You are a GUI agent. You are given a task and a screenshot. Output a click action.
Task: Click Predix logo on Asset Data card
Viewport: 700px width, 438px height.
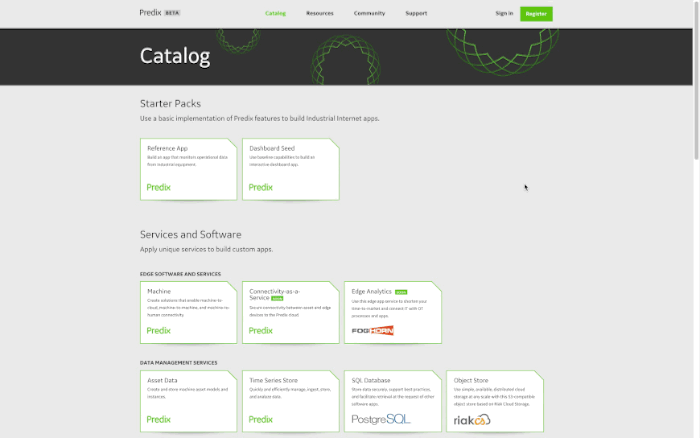coord(158,420)
